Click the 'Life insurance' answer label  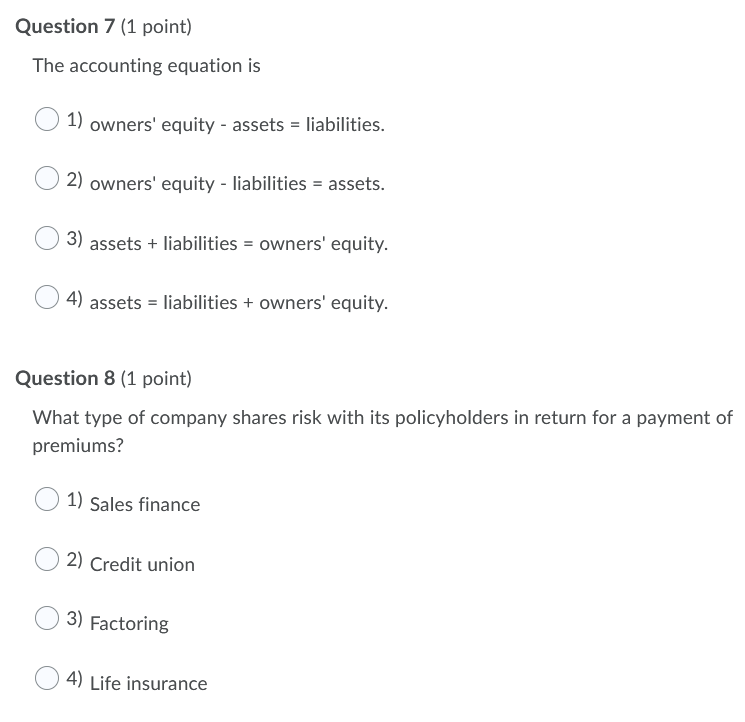149,684
